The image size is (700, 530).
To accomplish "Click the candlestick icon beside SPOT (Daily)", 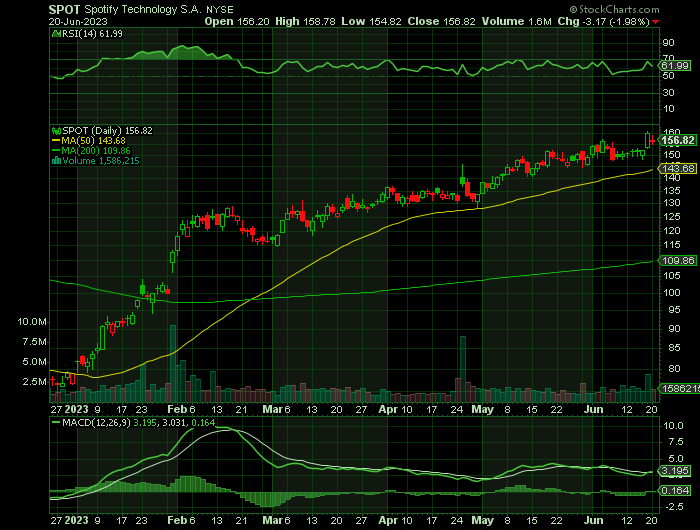I will tap(56, 131).
